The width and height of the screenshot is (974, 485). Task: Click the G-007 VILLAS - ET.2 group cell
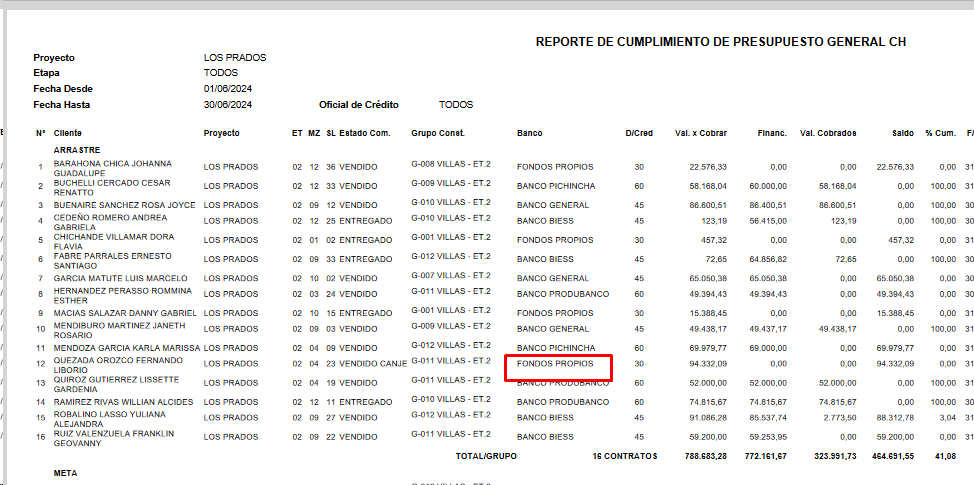point(450,276)
